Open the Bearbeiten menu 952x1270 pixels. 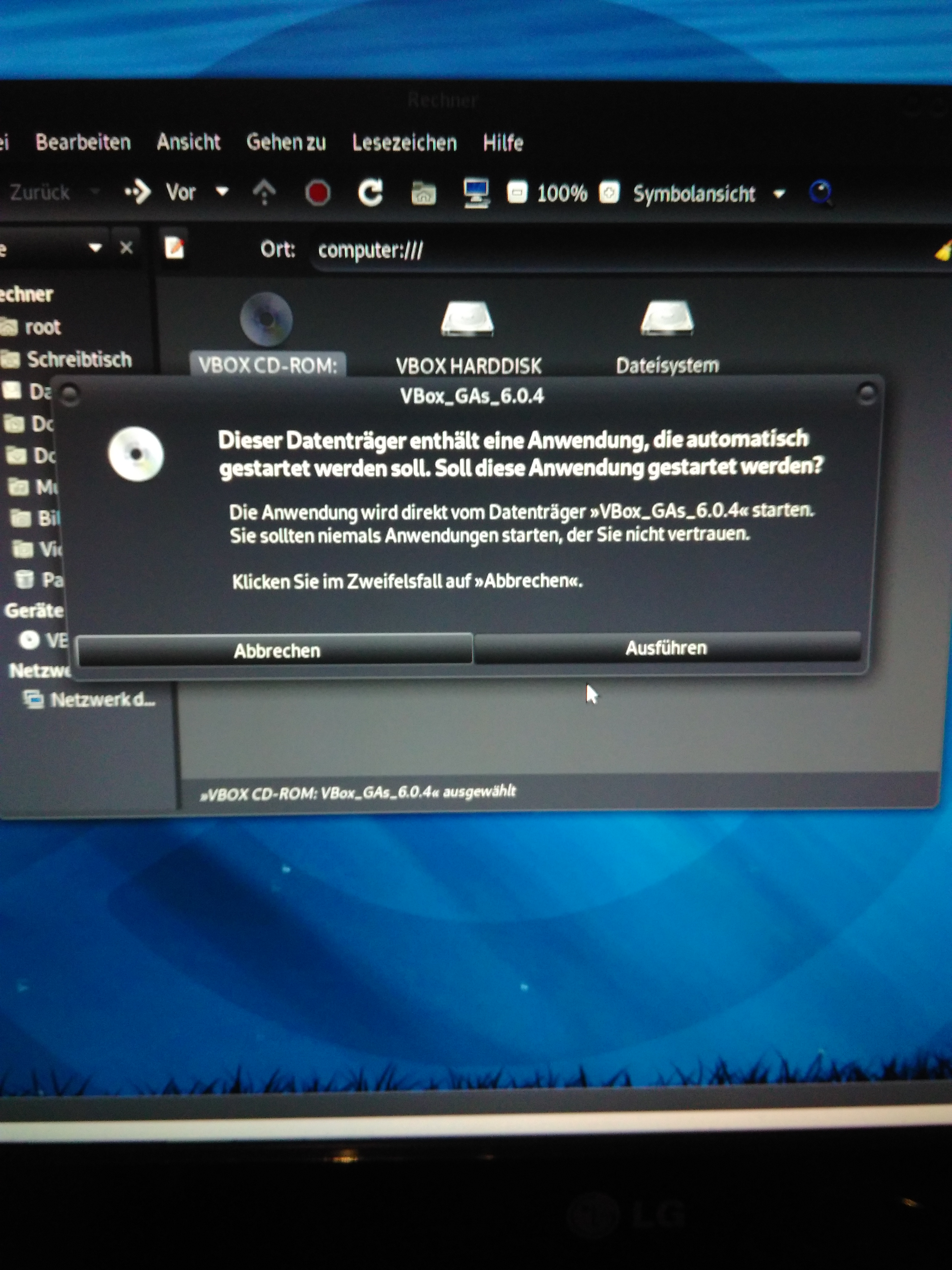pos(83,142)
